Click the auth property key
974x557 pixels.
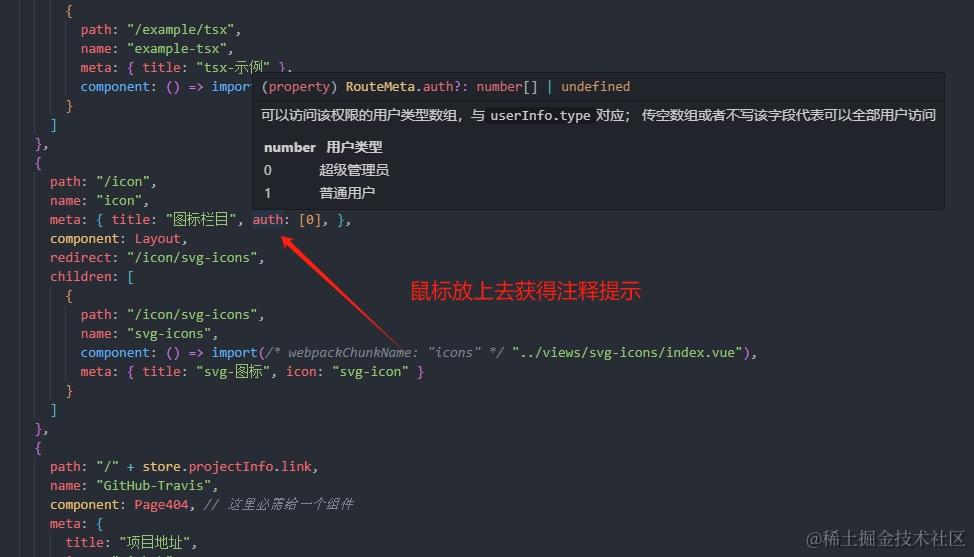pos(267,219)
